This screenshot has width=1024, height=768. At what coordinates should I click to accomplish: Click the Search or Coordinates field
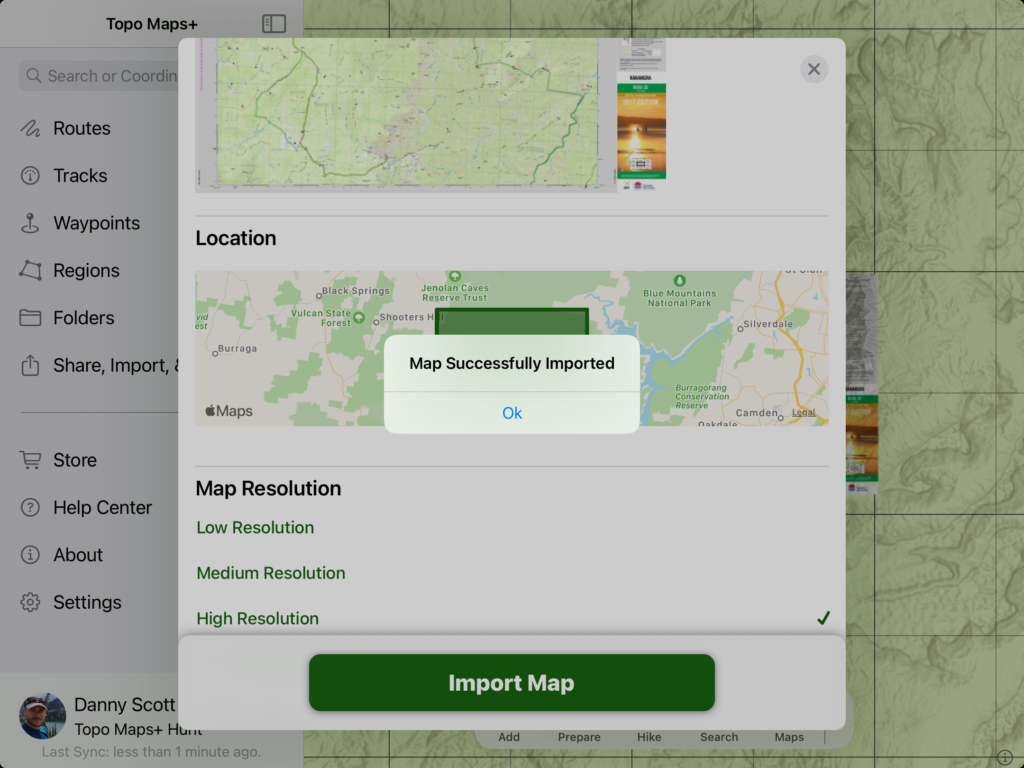tap(99, 76)
